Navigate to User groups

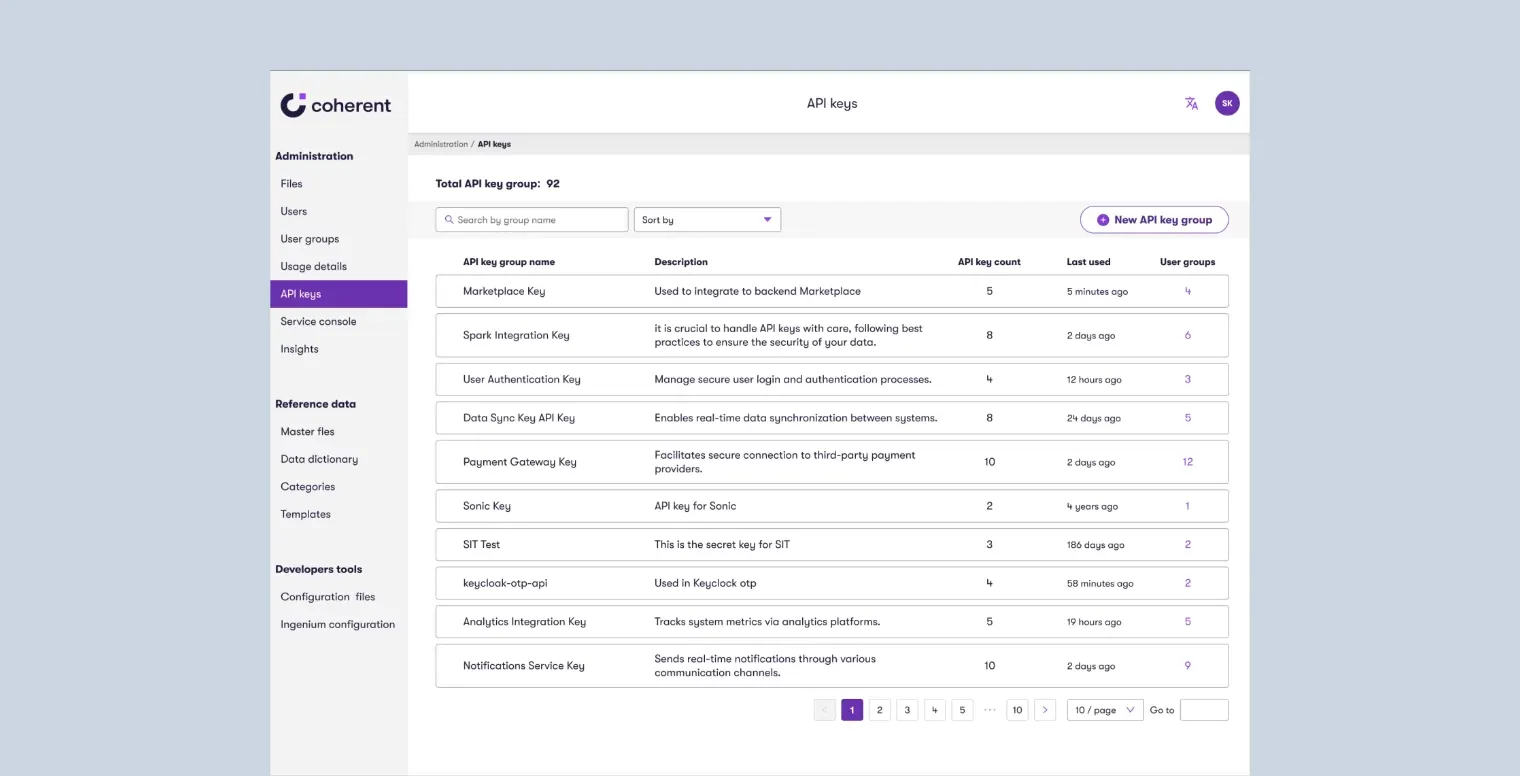310,239
